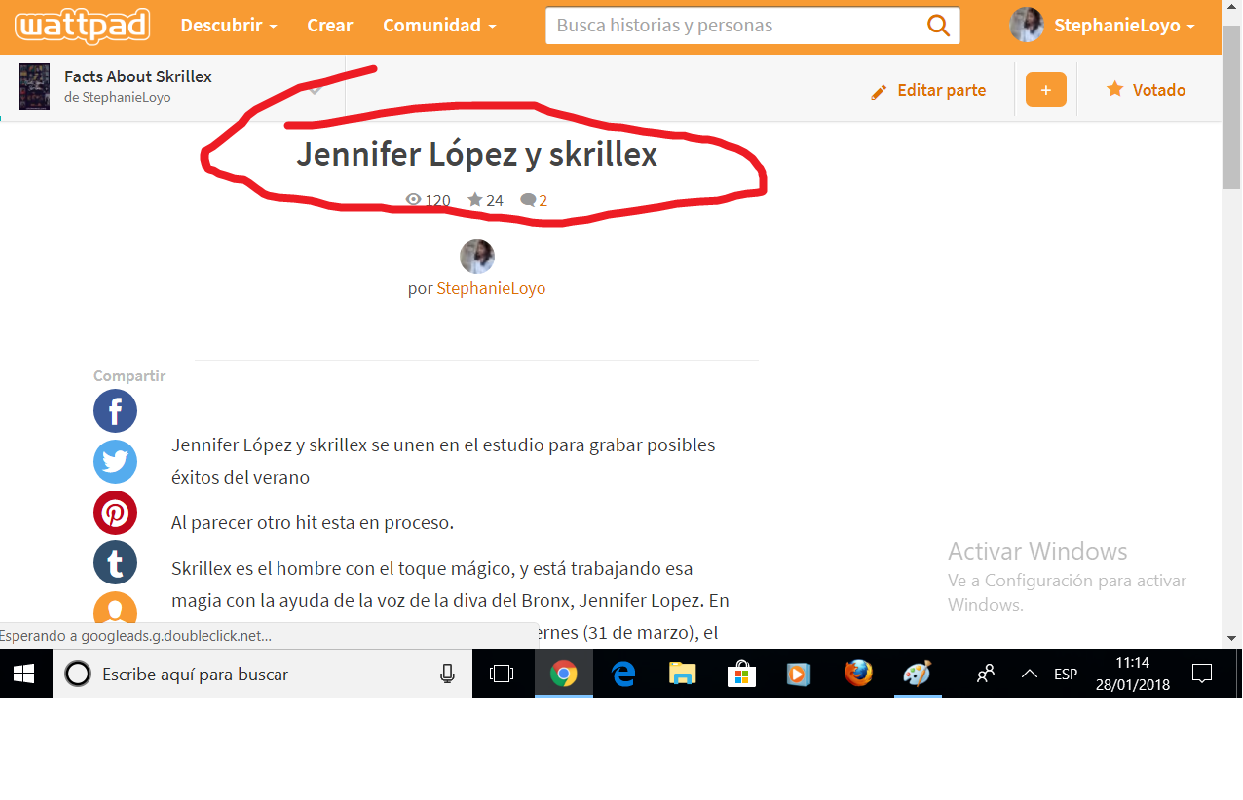Open Firefox from taskbar

(x=858, y=674)
